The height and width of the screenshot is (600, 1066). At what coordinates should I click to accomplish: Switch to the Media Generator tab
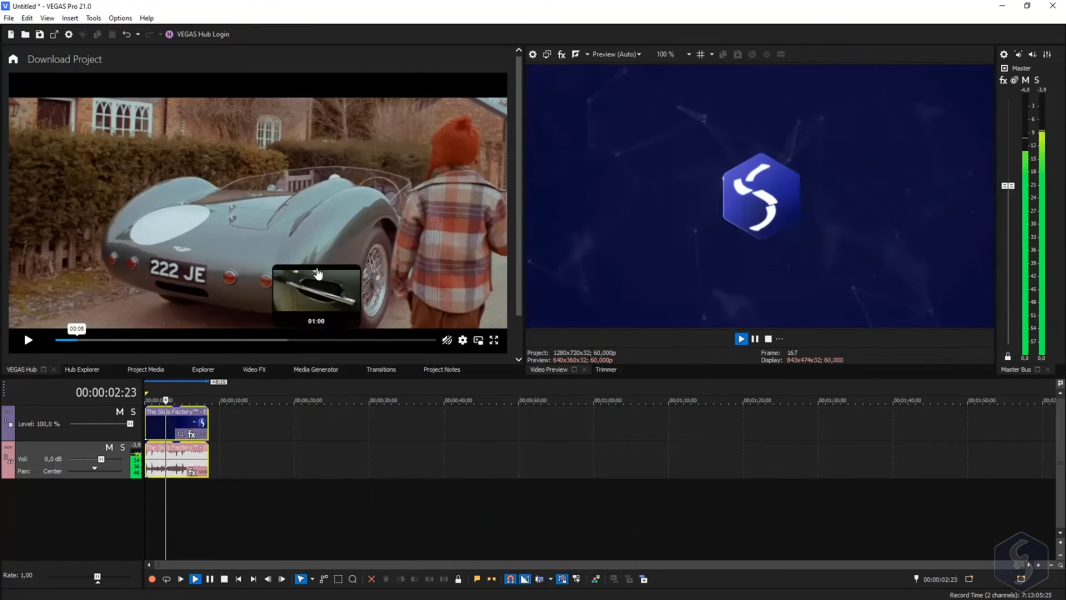coord(315,370)
